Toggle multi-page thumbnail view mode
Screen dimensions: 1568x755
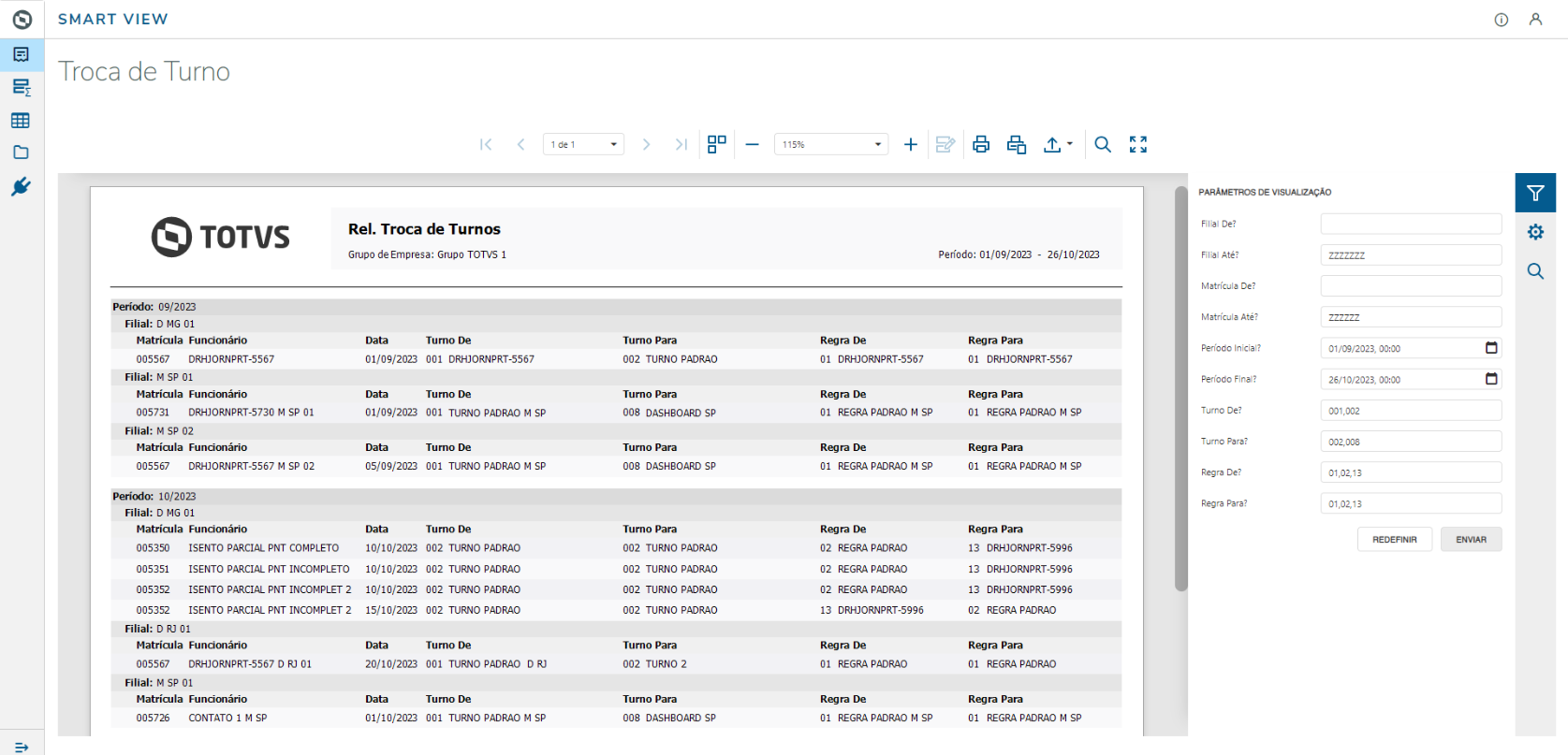[717, 144]
